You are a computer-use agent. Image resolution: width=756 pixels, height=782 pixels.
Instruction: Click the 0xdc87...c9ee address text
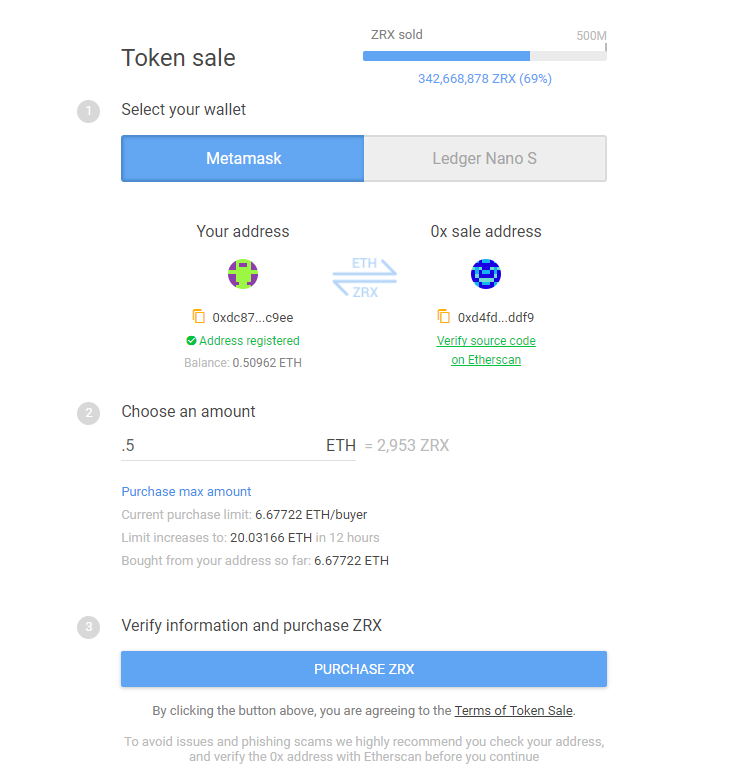click(x=253, y=318)
